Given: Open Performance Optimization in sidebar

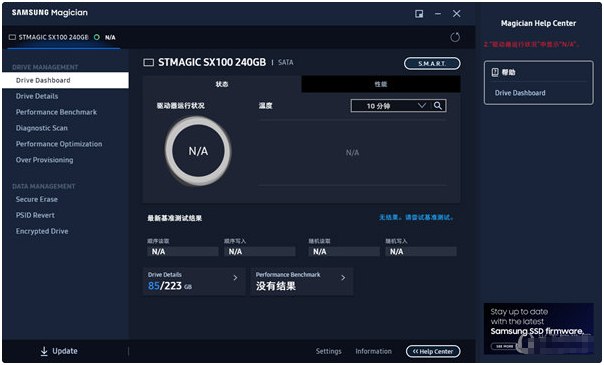Looking at the screenshot, I should tap(59, 144).
